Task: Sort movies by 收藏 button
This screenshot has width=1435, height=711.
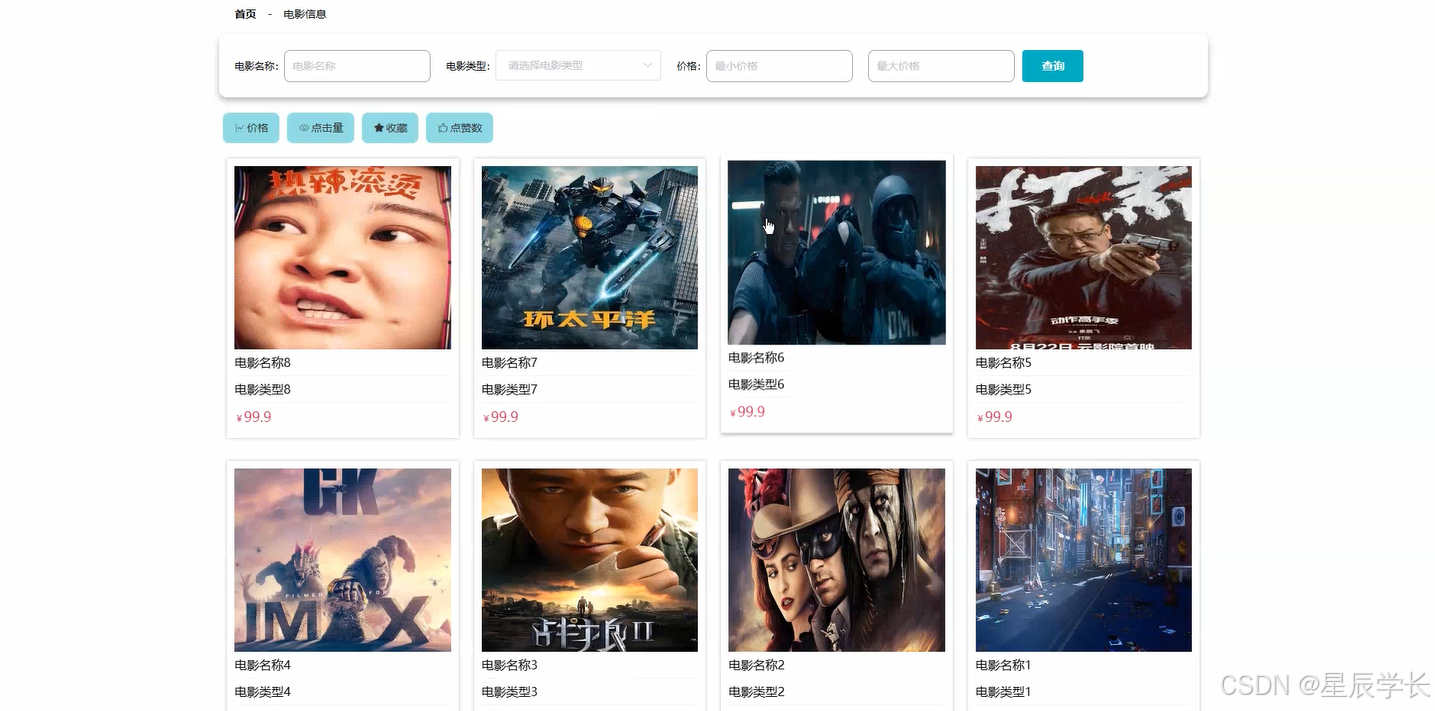Action: 390,128
